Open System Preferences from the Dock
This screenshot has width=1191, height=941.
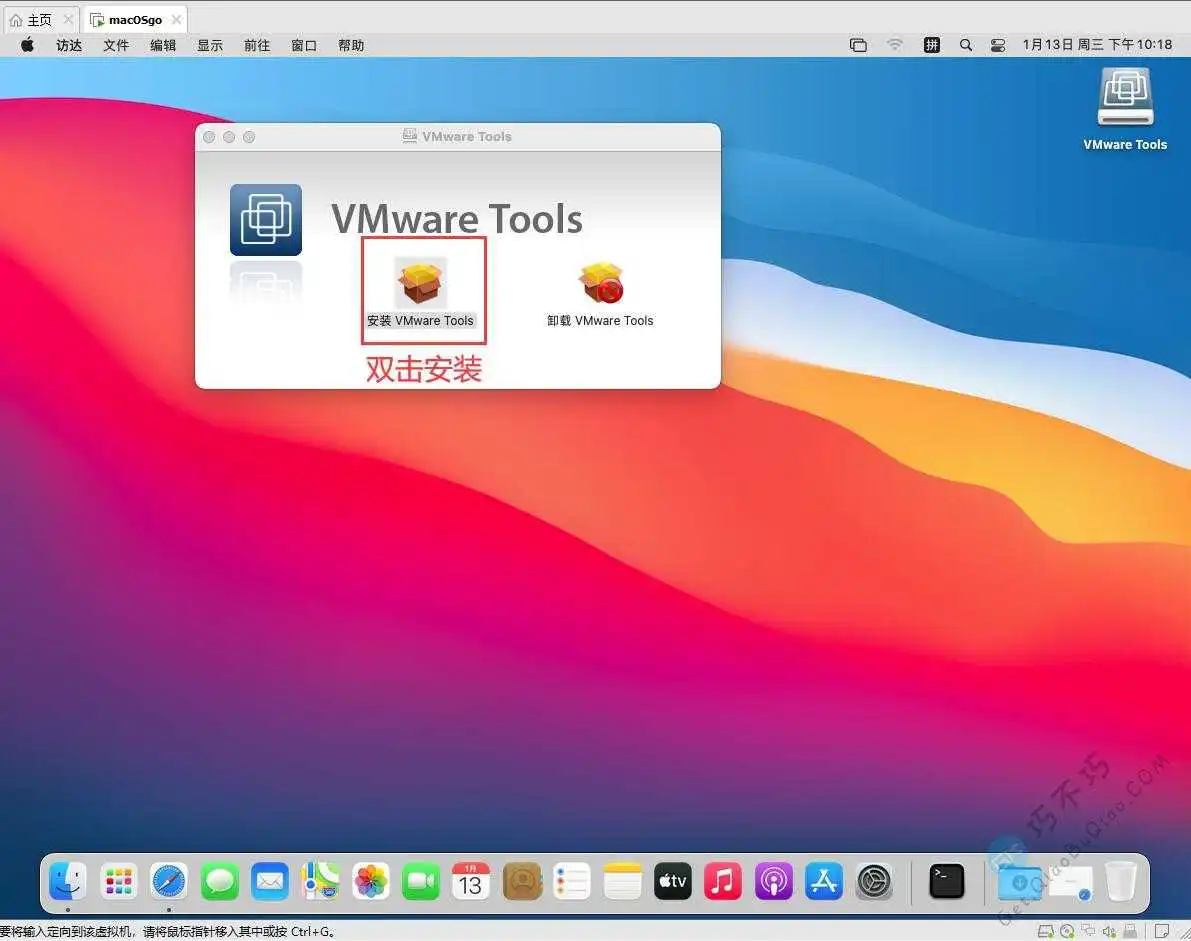click(874, 882)
